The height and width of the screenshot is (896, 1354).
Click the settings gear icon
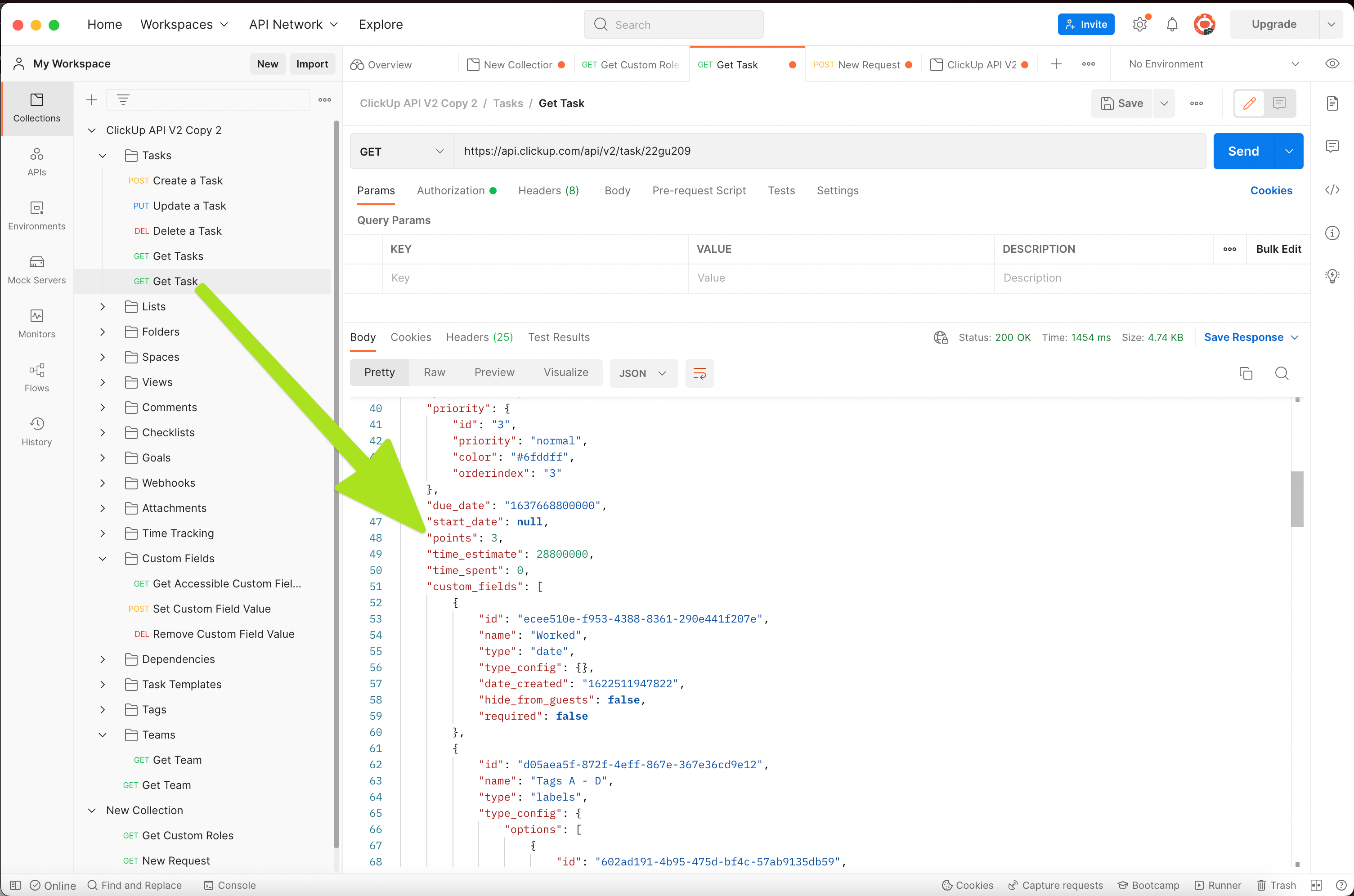point(1140,24)
